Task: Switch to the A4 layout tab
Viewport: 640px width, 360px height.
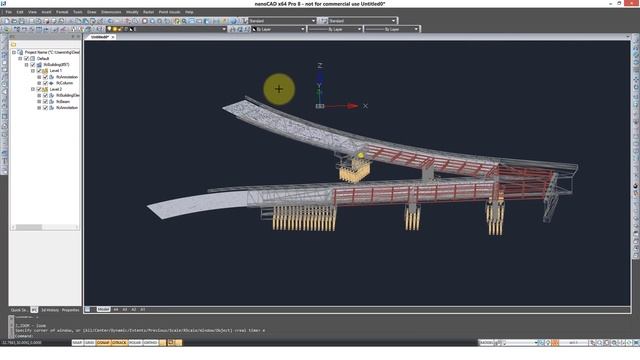Action: [x=116, y=310]
